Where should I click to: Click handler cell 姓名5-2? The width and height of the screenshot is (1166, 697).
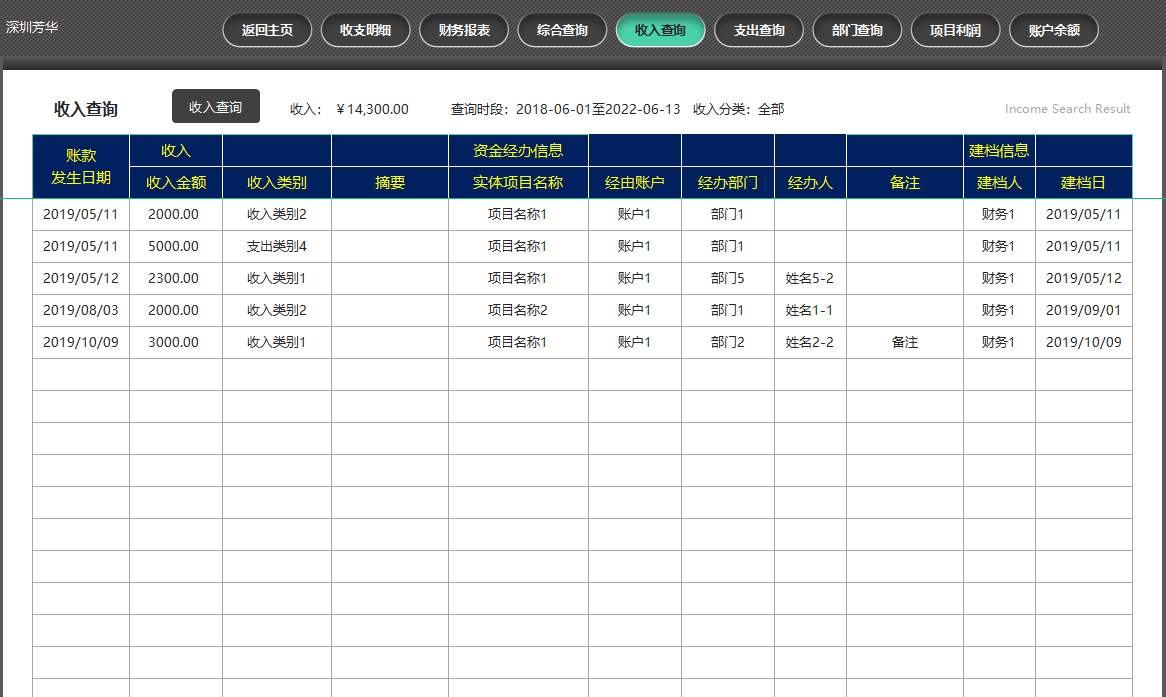point(810,278)
